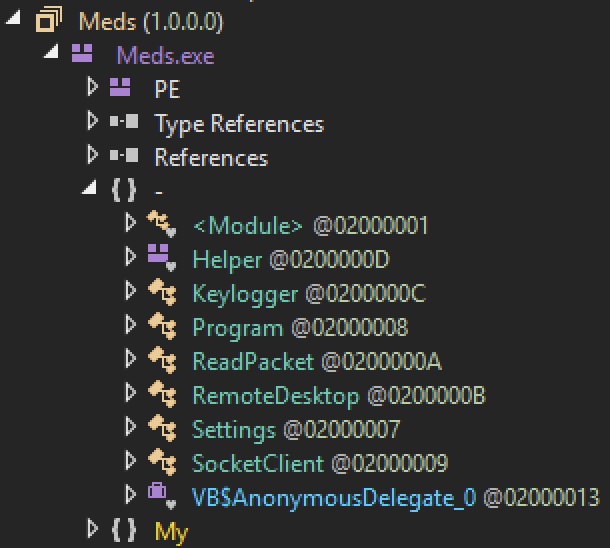Click the Type References icon
This screenshot has height=548, width=610.
pyautogui.click(x=121, y=122)
